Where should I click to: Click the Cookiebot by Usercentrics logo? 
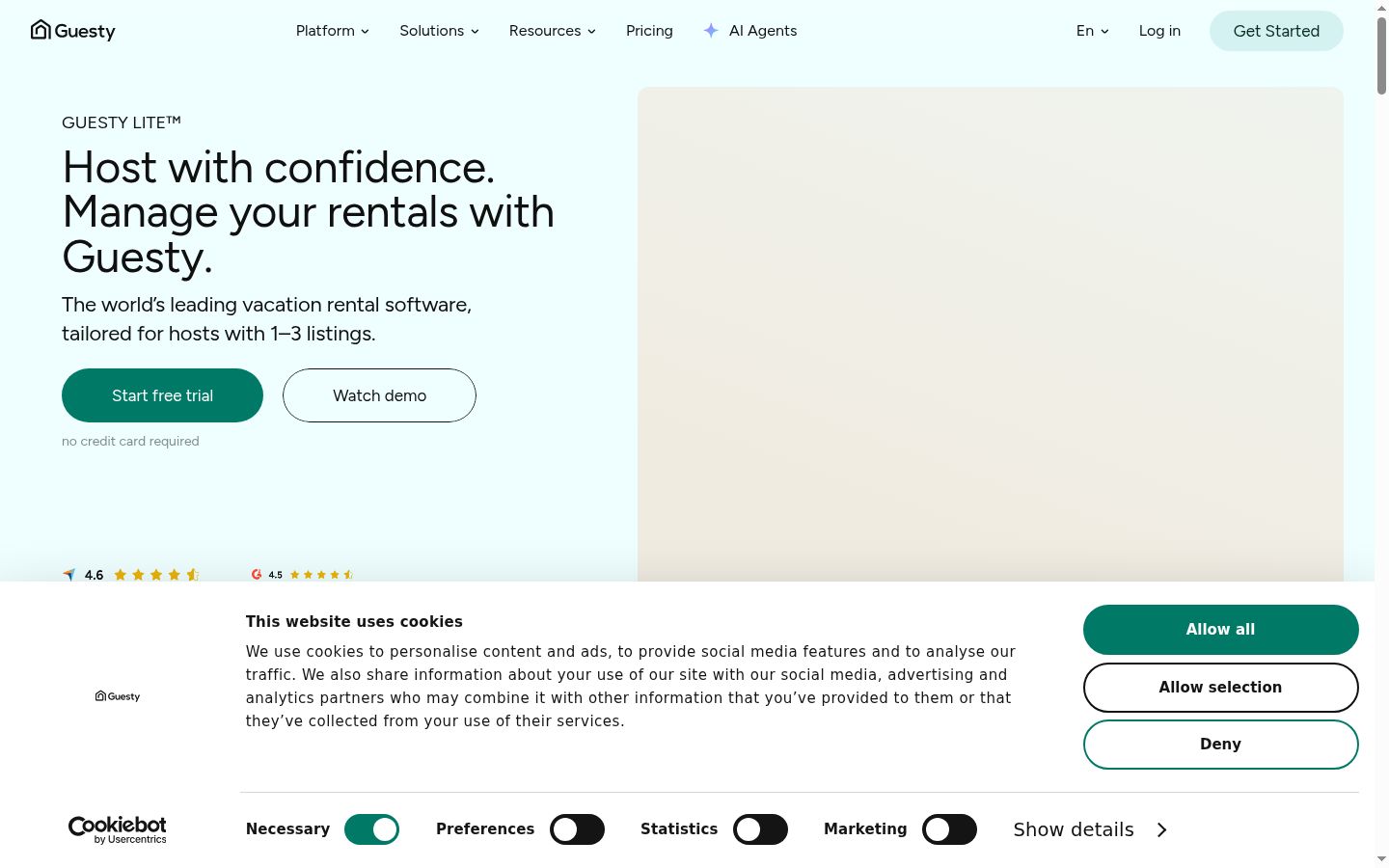[117, 829]
